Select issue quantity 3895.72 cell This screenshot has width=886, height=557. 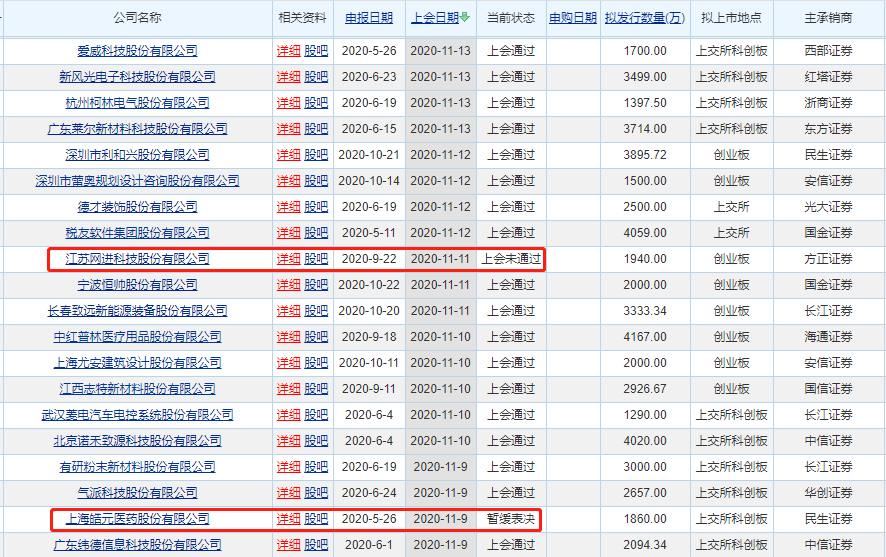pyautogui.click(x=645, y=155)
